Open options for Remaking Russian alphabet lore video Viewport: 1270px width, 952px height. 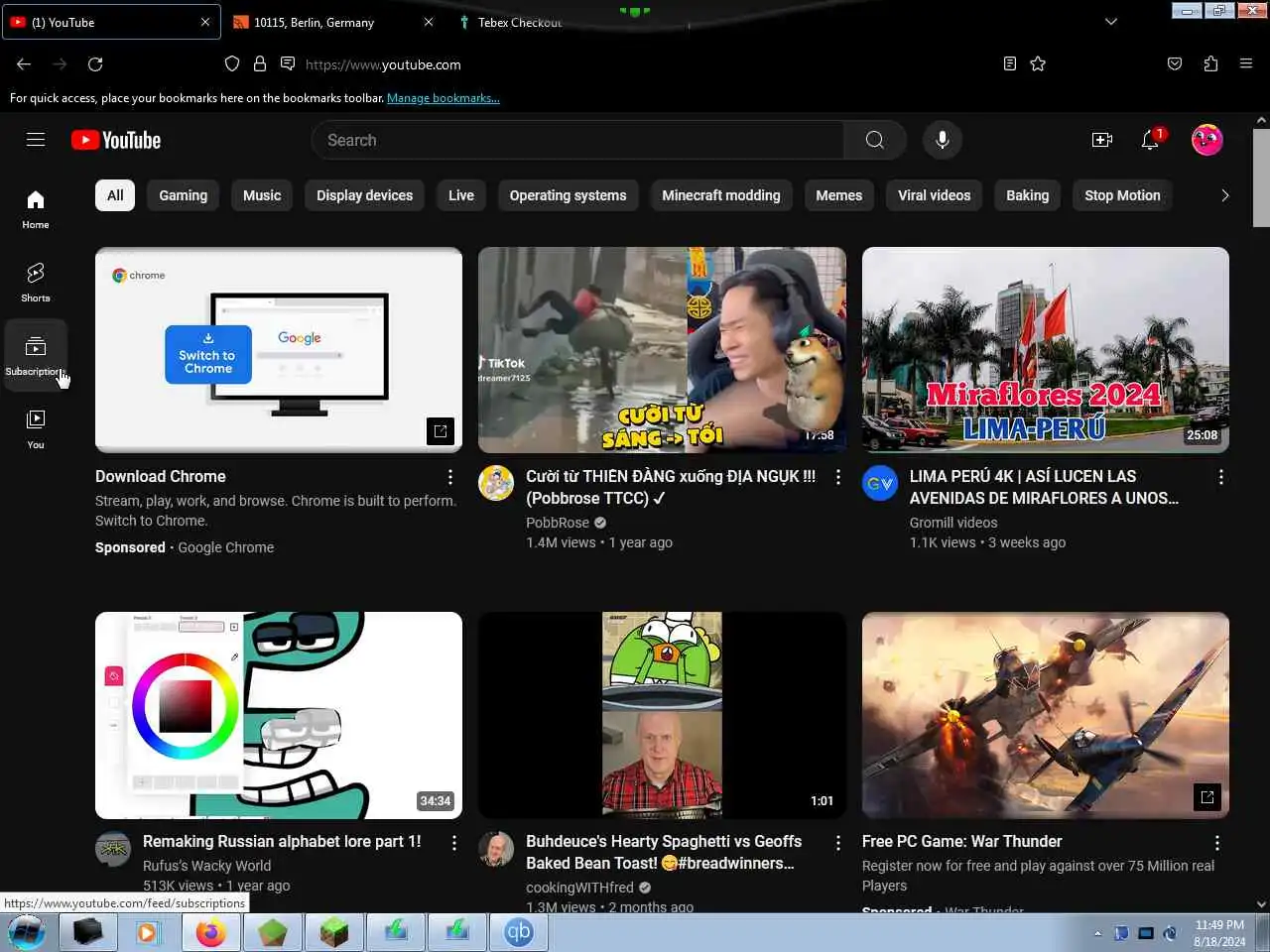click(x=454, y=842)
